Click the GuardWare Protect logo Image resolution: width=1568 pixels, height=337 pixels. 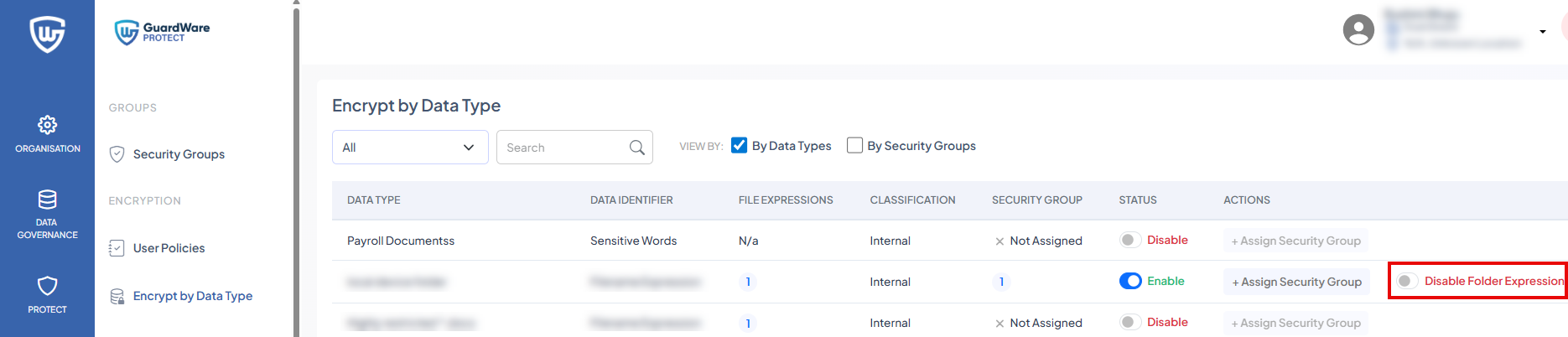click(163, 32)
